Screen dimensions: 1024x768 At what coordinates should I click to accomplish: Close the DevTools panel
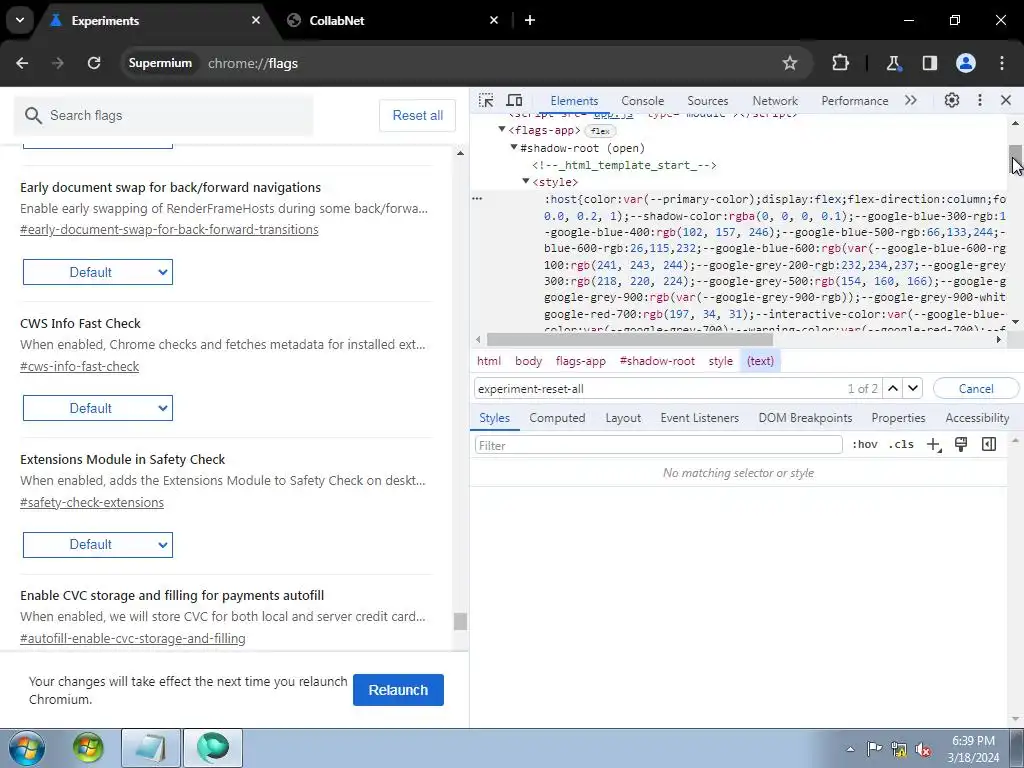(1006, 101)
